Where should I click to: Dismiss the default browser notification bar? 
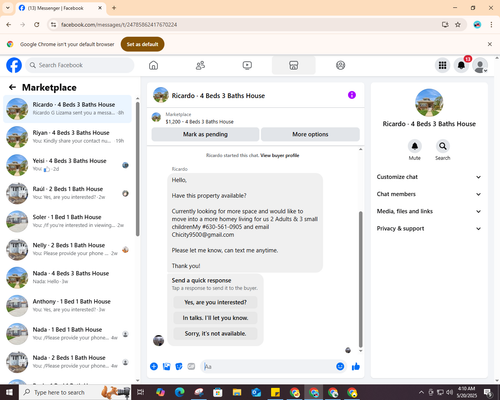coord(490,44)
